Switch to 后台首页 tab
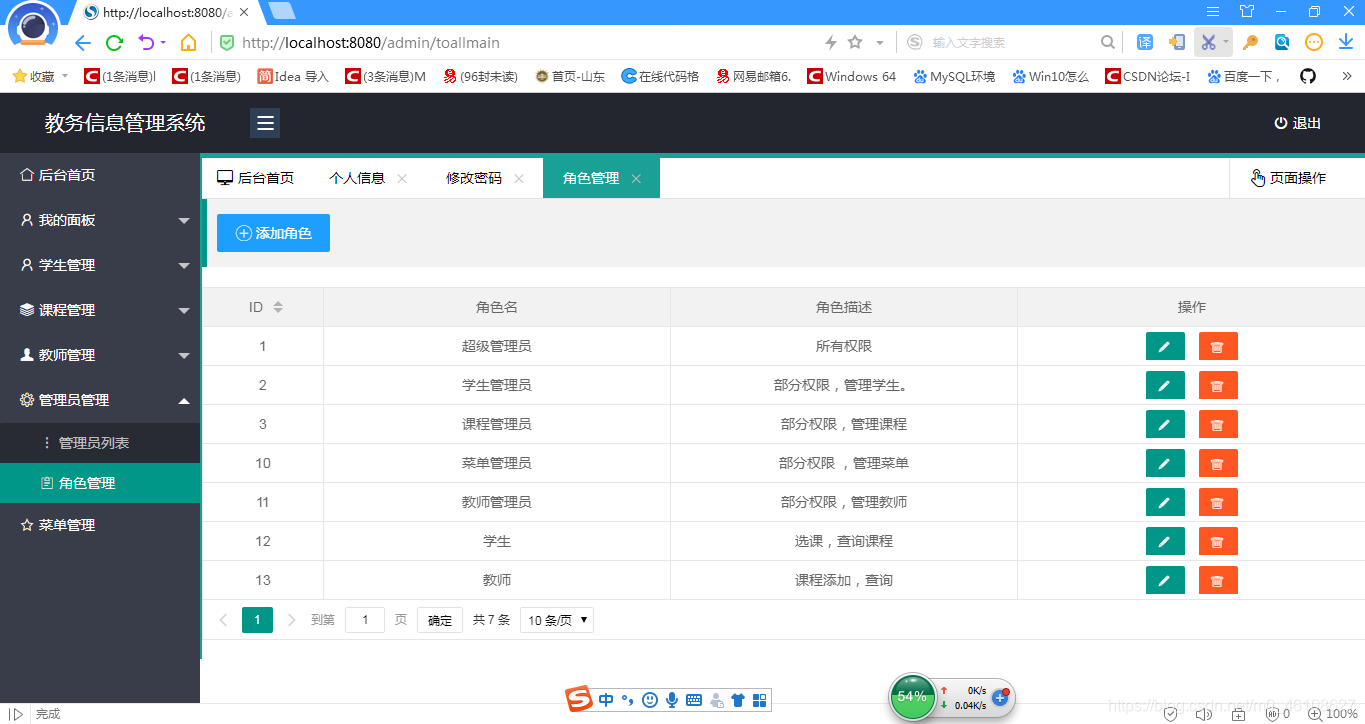Viewport: 1365px width, 724px height. tap(256, 178)
